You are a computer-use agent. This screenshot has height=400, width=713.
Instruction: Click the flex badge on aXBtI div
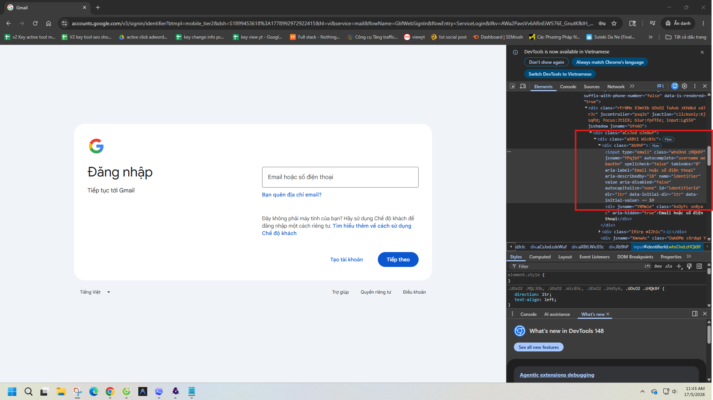pos(668,140)
